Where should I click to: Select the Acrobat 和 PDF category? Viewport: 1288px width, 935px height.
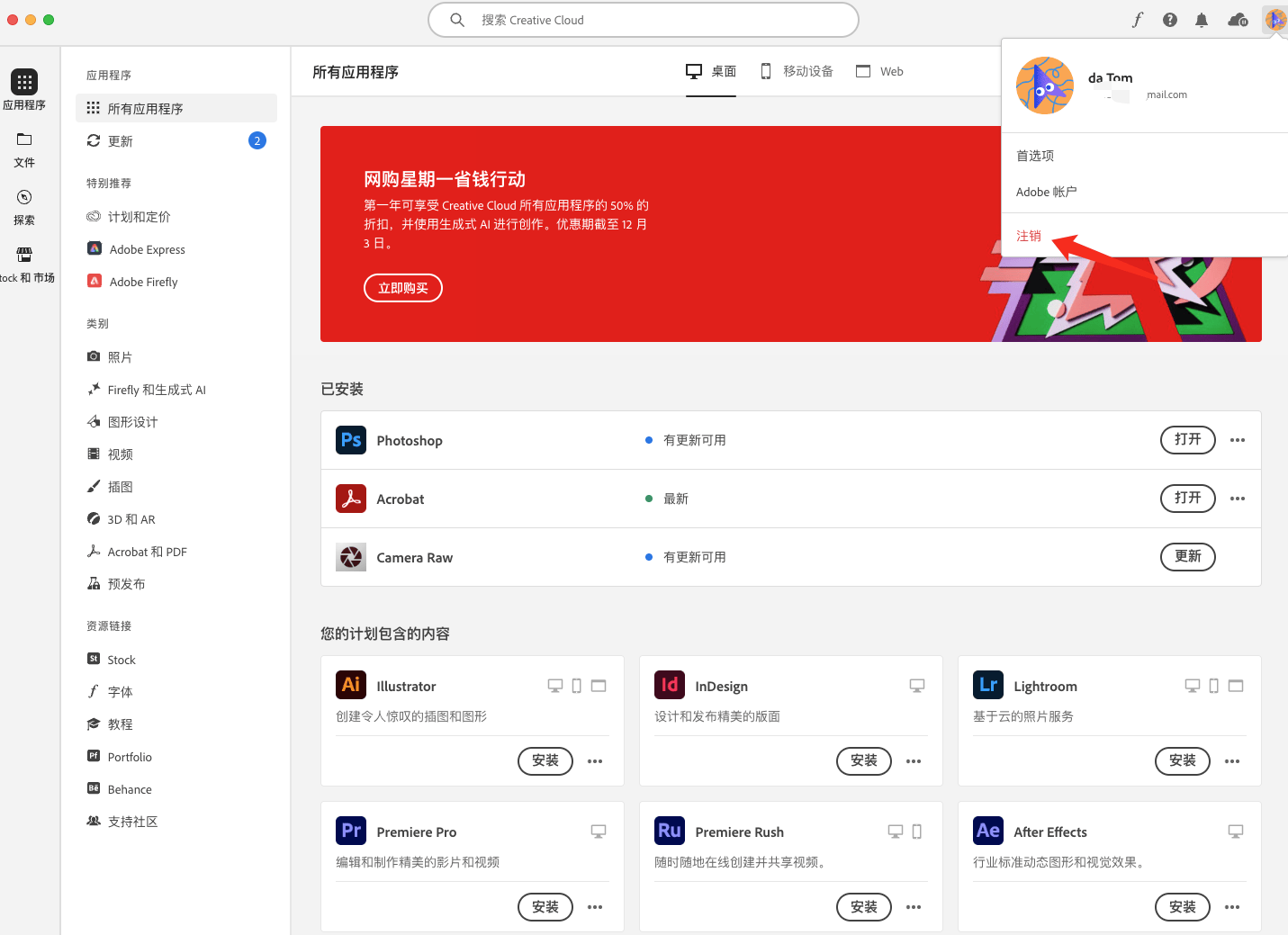[176, 552]
